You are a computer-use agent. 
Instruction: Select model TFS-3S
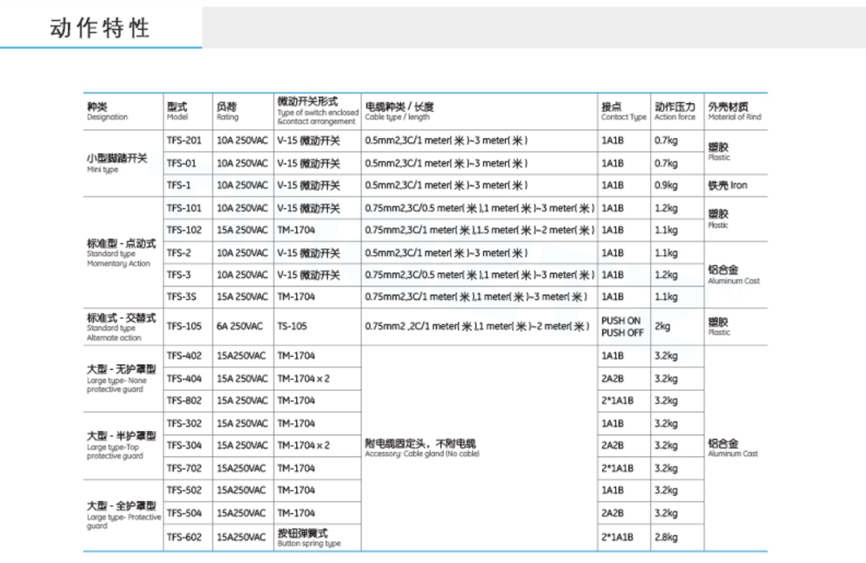pyautogui.click(x=181, y=297)
